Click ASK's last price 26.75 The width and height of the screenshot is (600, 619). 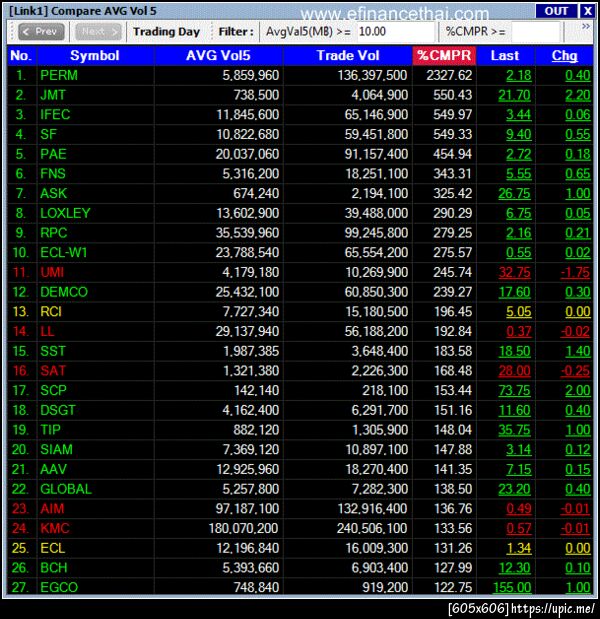tap(515, 194)
